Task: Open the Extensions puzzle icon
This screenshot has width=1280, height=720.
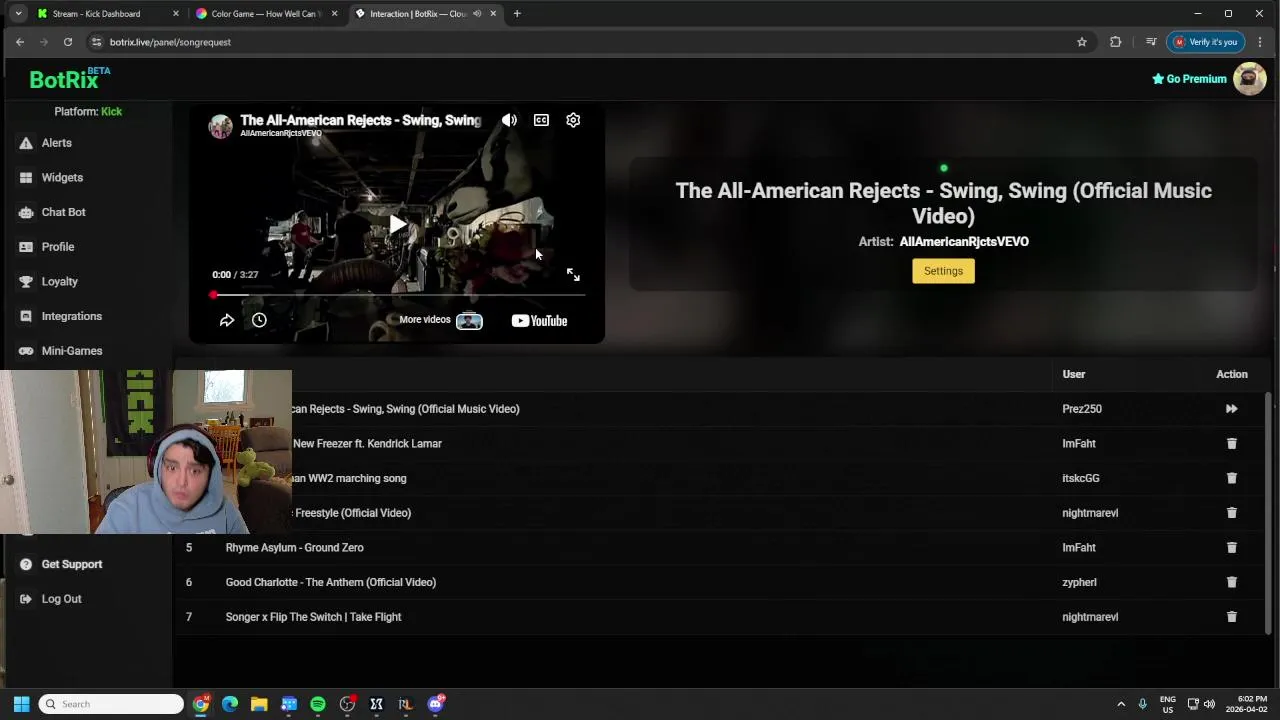Action: coord(1115,42)
